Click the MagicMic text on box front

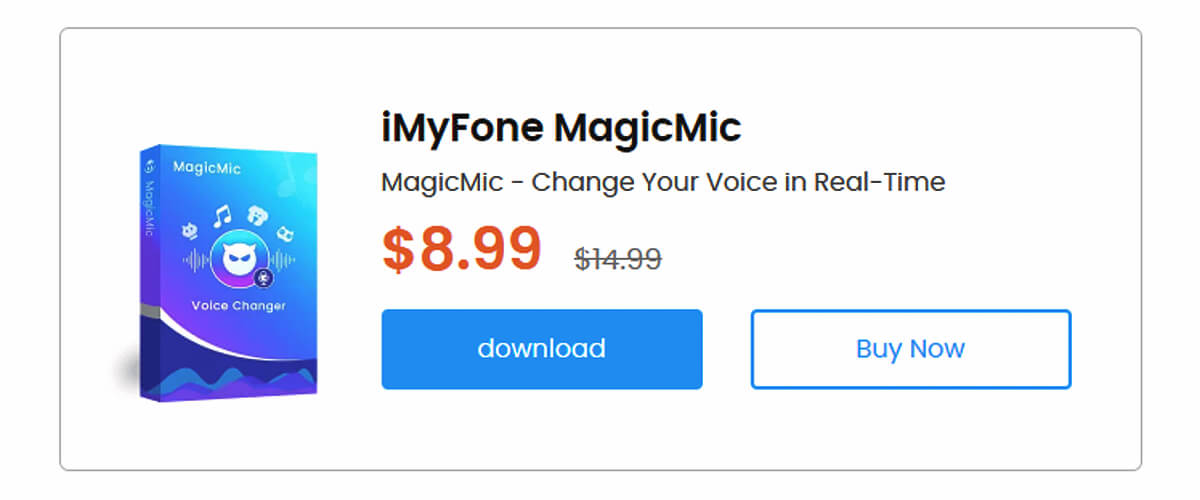207,168
